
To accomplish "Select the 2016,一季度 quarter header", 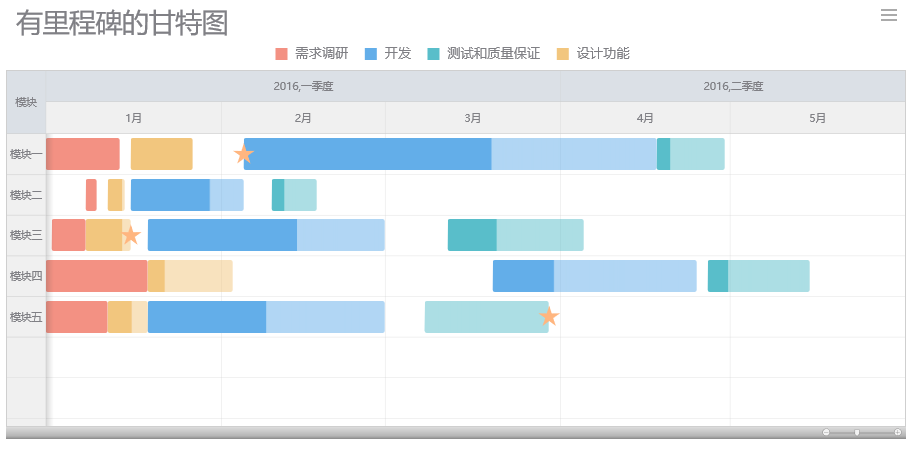I will [303, 86].
